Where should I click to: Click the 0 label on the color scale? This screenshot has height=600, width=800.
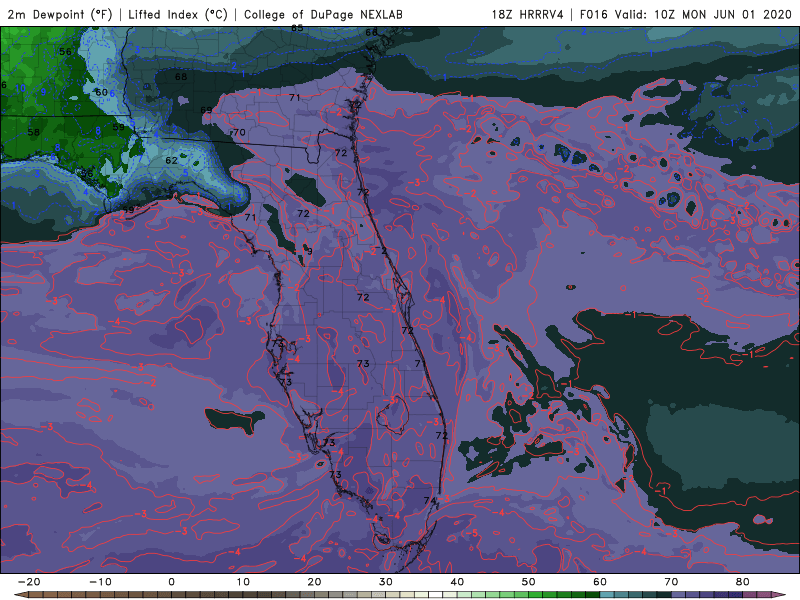click(171, 582)
